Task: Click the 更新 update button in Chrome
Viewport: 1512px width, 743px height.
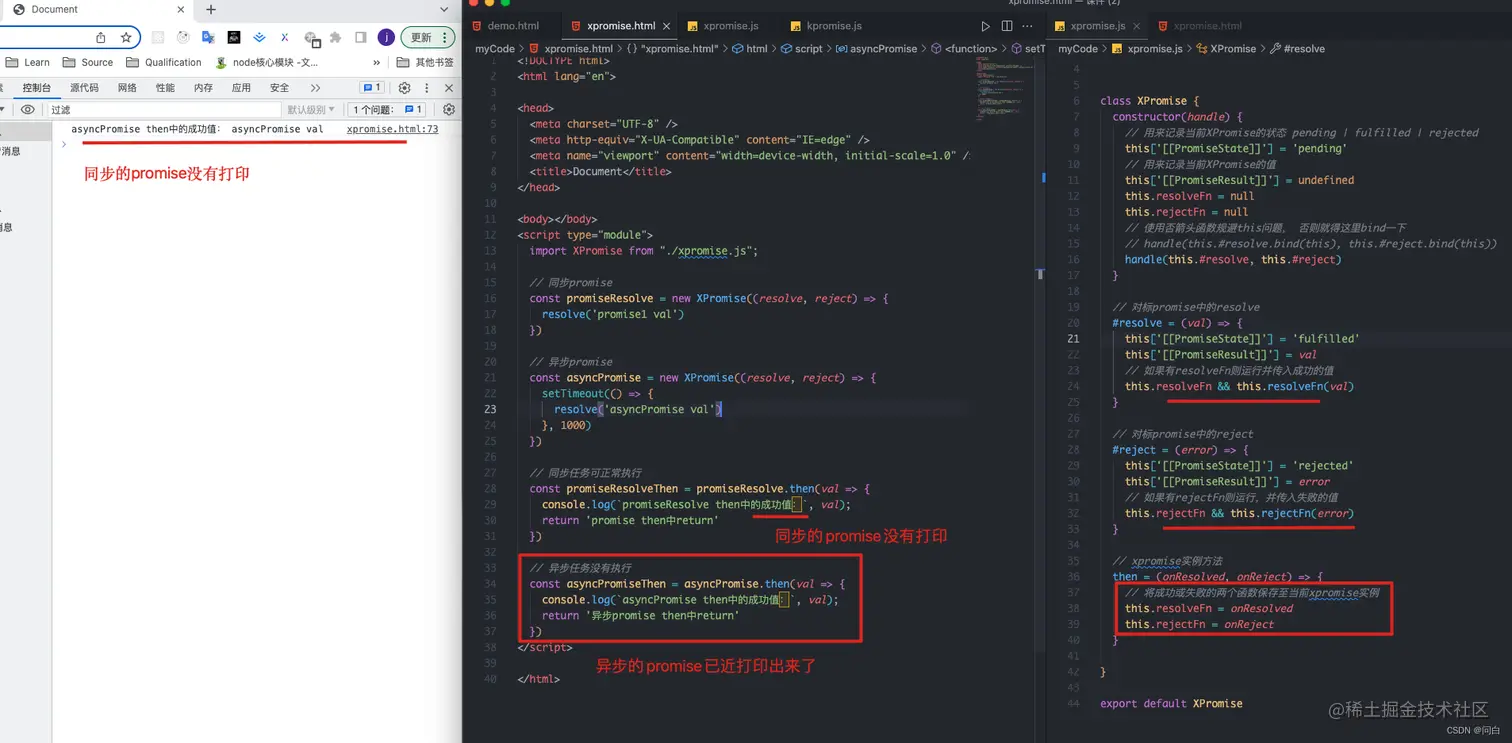Action: point(427,37)
